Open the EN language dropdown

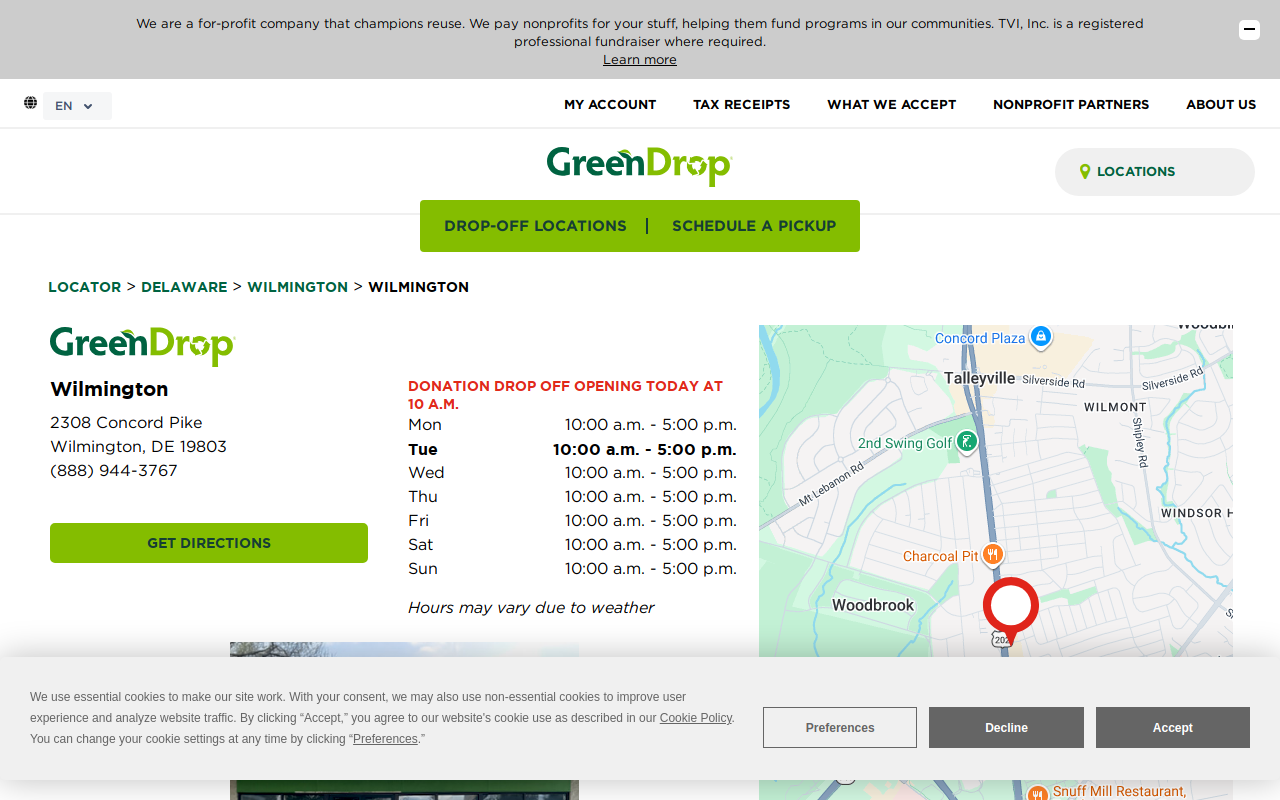tap(77, 106)
